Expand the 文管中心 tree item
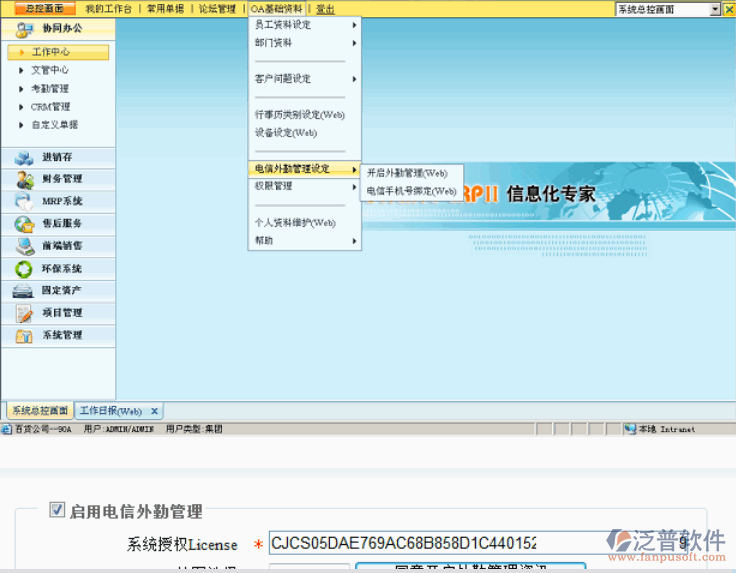The width and height of the screenshot is (736, 573). pos(22,71)
